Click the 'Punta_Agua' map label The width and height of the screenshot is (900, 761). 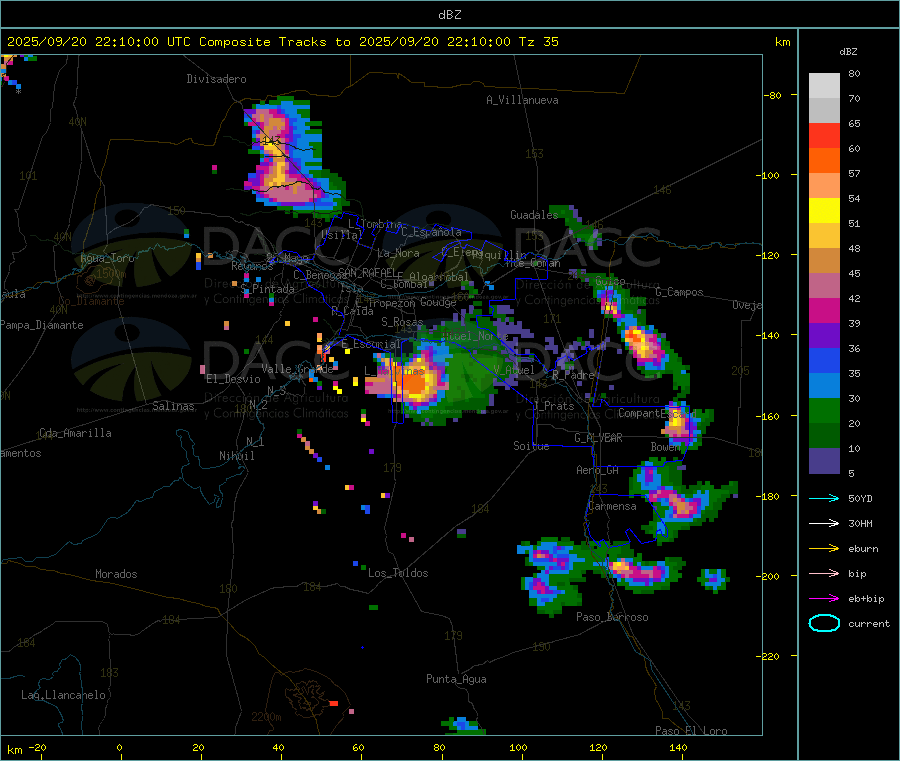456,679
